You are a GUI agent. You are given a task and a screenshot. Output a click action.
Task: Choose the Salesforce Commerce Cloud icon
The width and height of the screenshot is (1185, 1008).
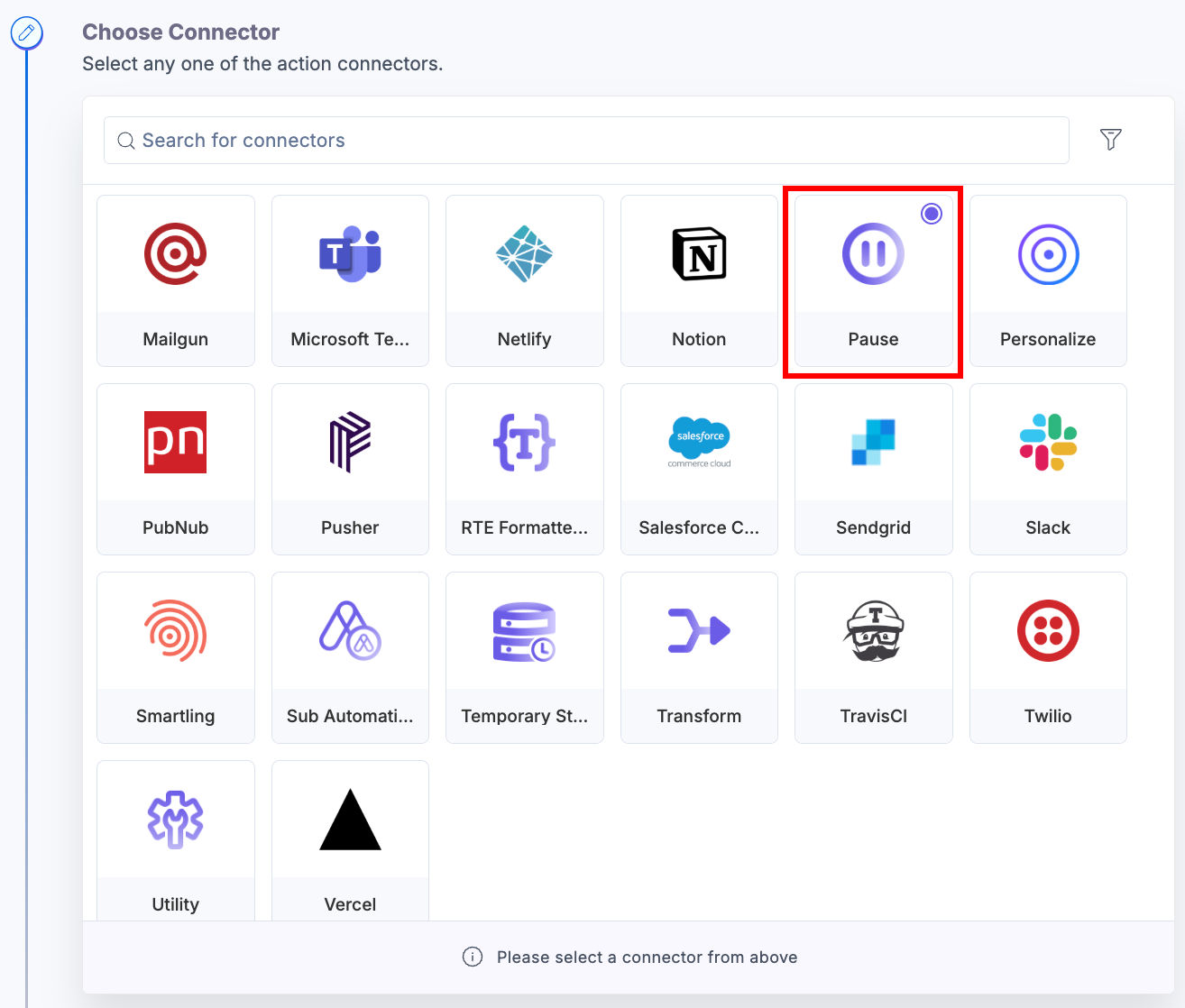[699, 443]
